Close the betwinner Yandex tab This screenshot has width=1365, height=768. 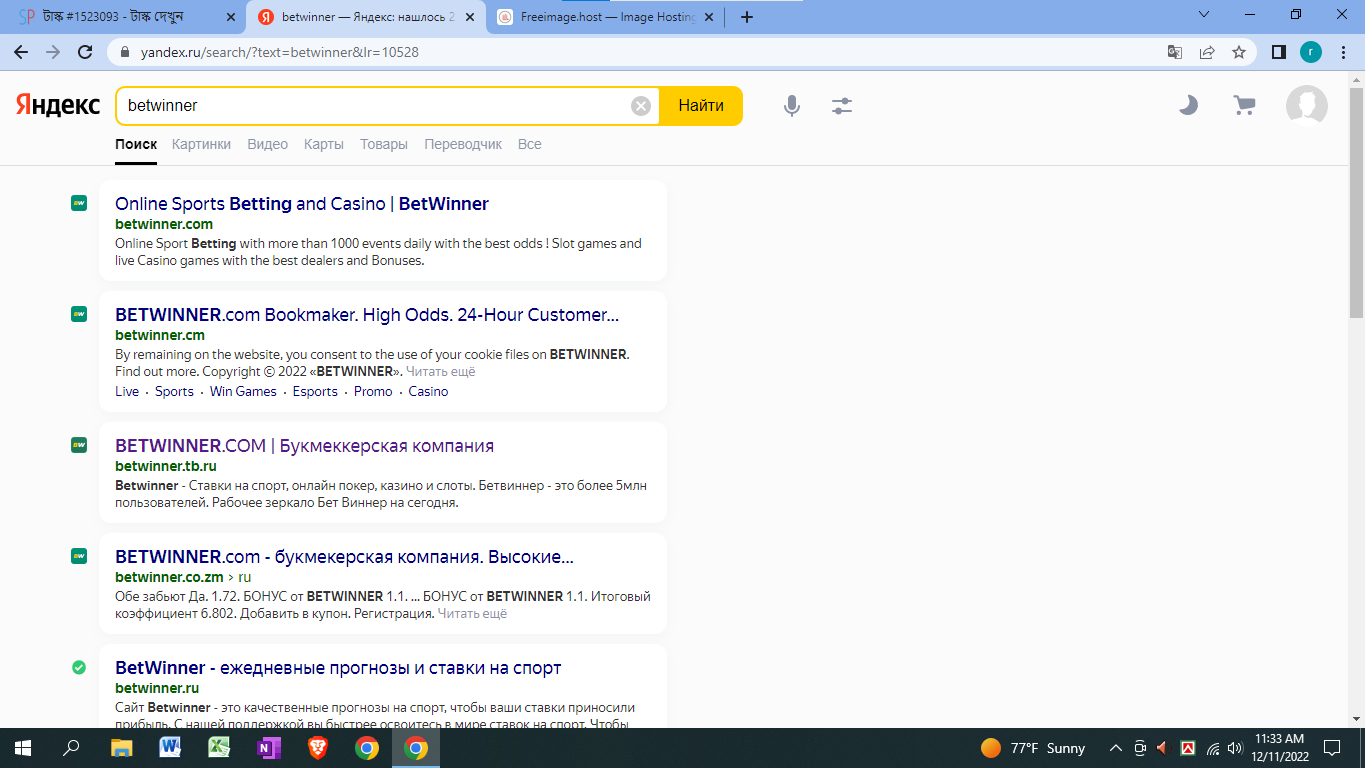point(471,17)
